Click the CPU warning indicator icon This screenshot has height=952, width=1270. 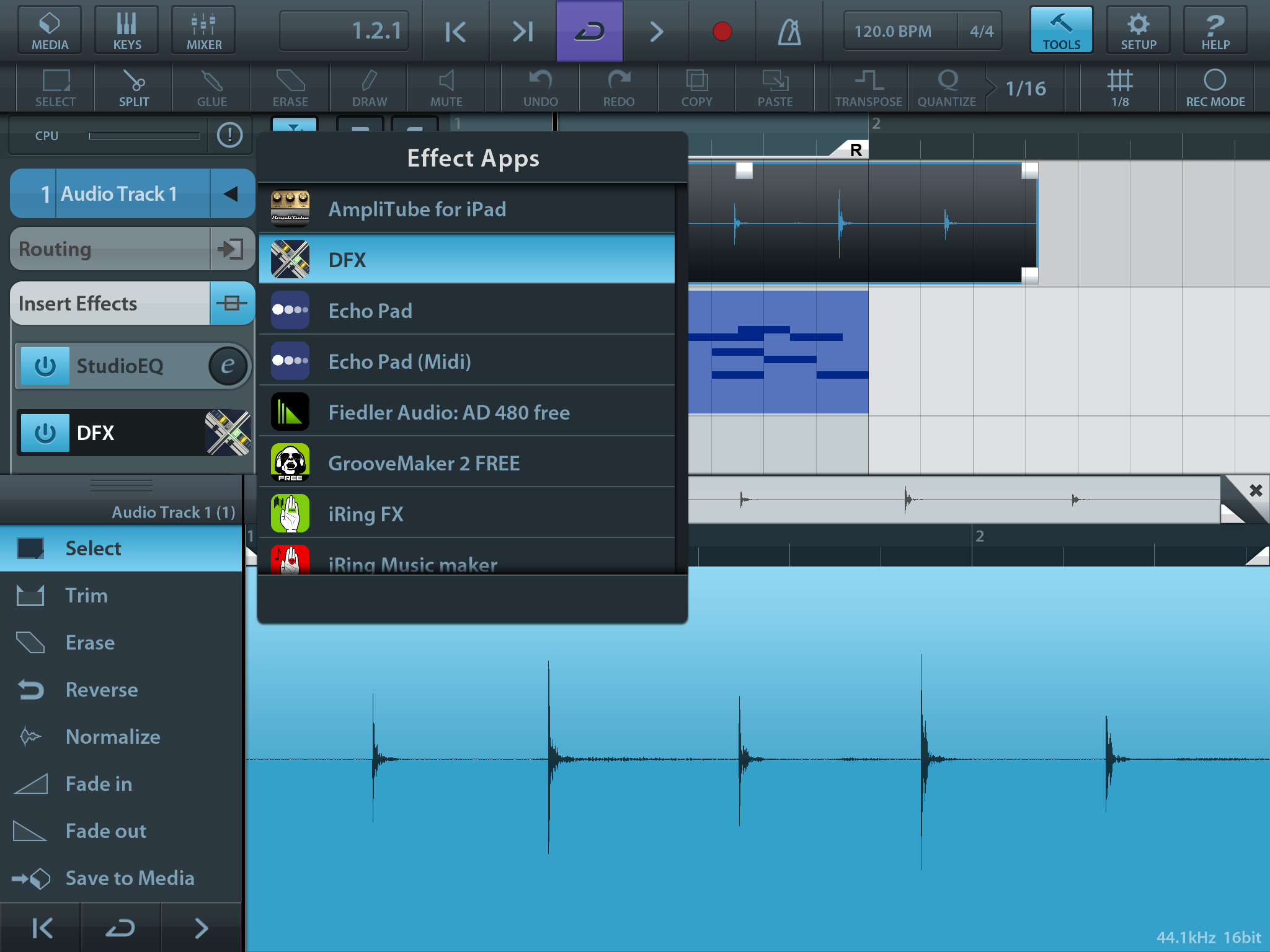click(x=229, y=135)
